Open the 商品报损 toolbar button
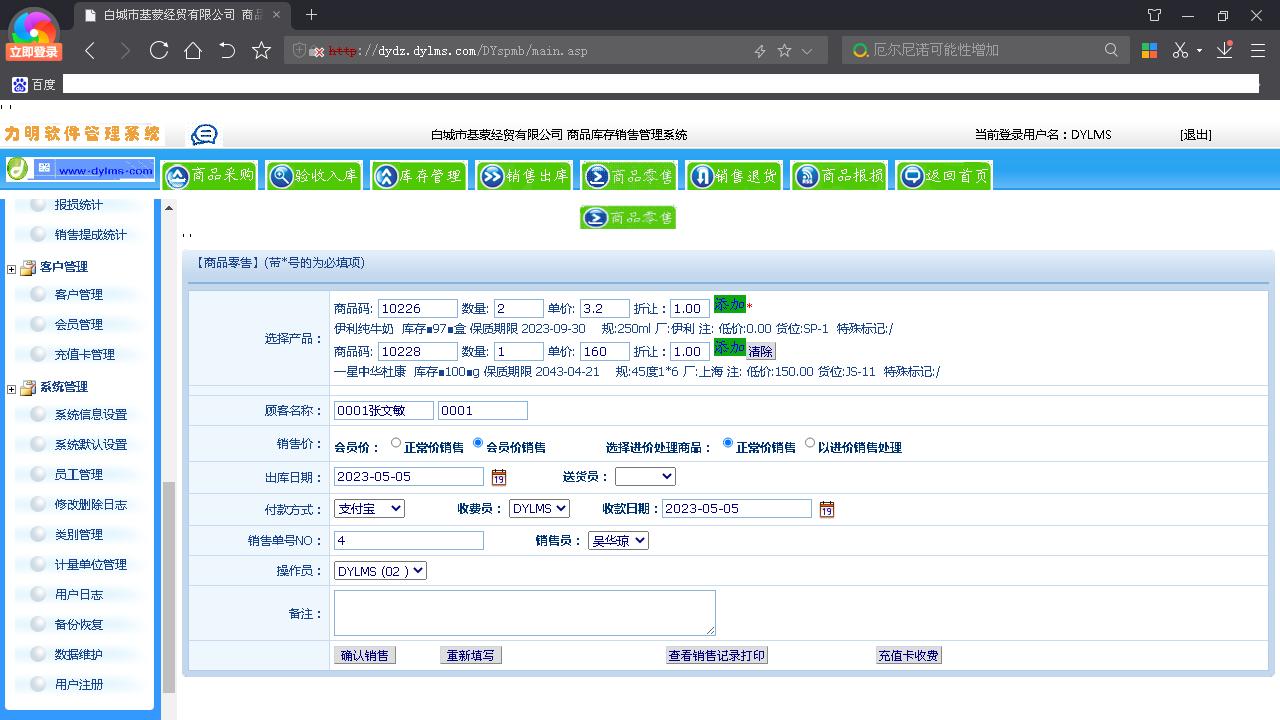 coord(839,176)
